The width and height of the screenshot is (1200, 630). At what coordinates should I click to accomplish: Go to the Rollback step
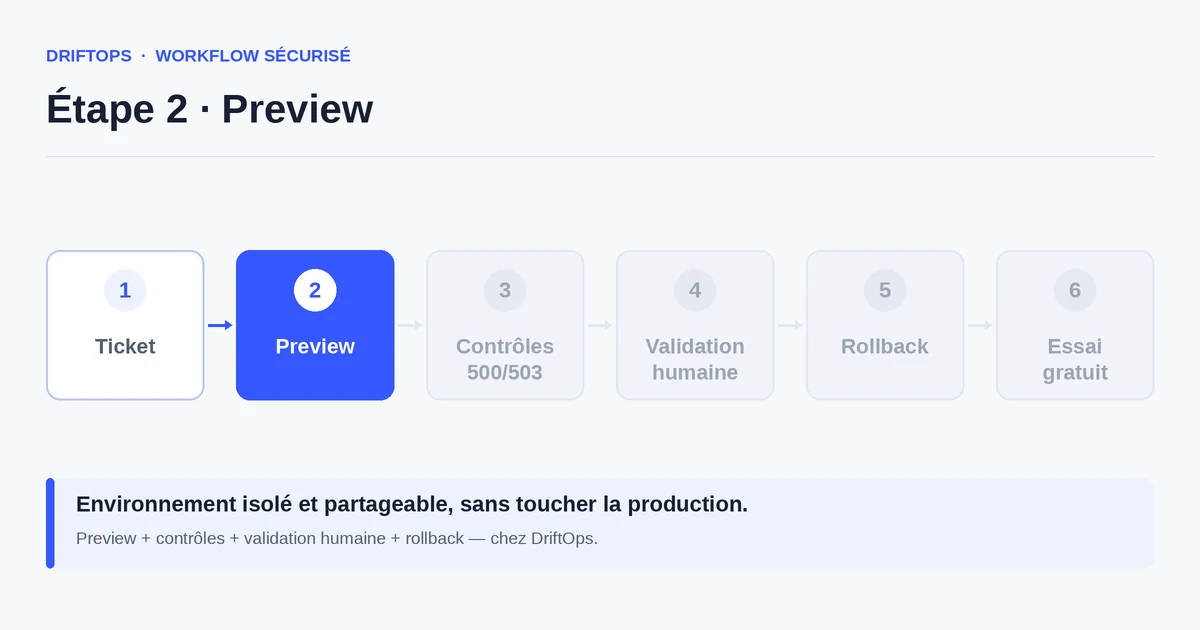(x=885, y=325)
